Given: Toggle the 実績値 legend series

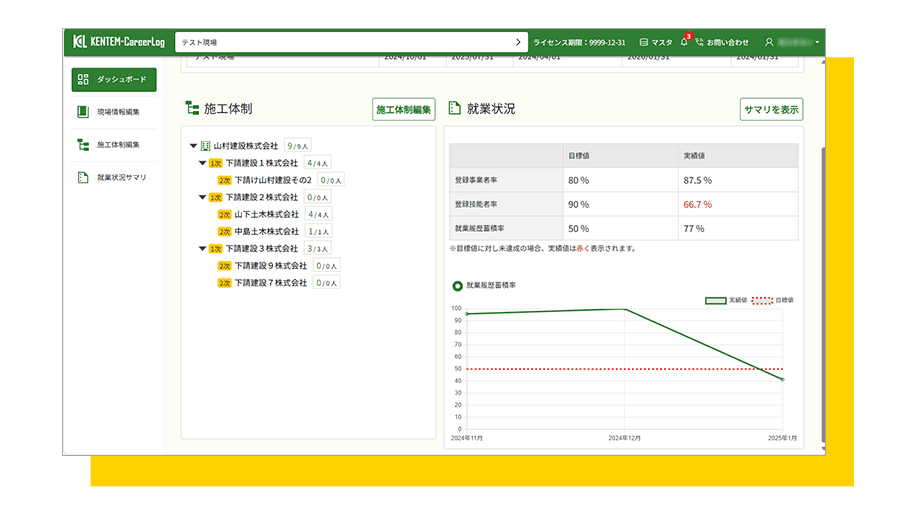Looking at the screenshot, I should pyautogui.click(x=715, y=300).
